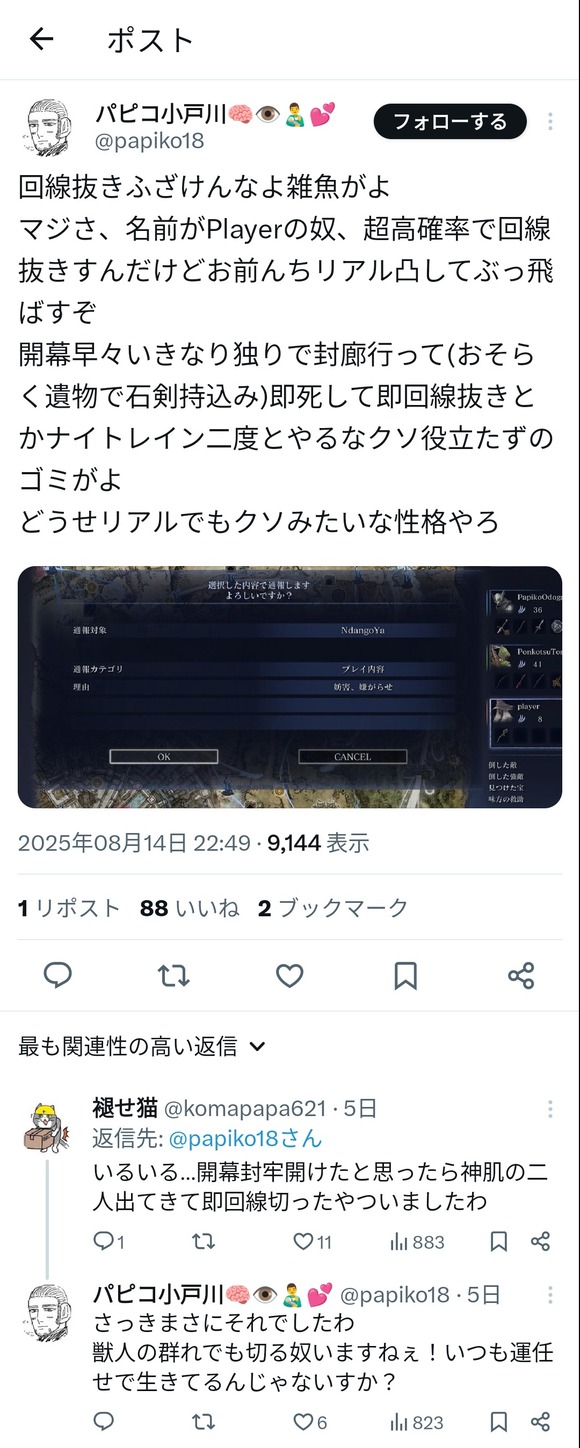The height and width of the screenshot is (1448, 580).
Task: Open 褪せ猫's cat avatar profile
Action: tap(46, 1126)
